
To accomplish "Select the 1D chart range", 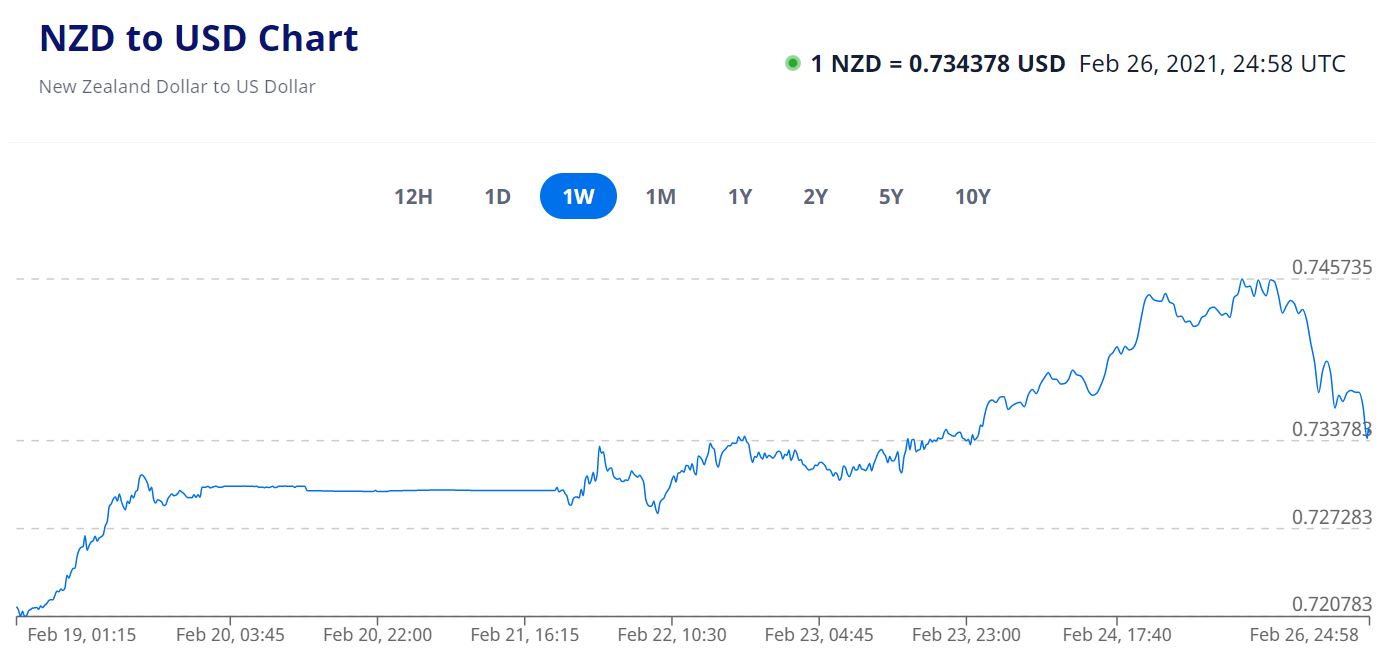I will [497, 197].
